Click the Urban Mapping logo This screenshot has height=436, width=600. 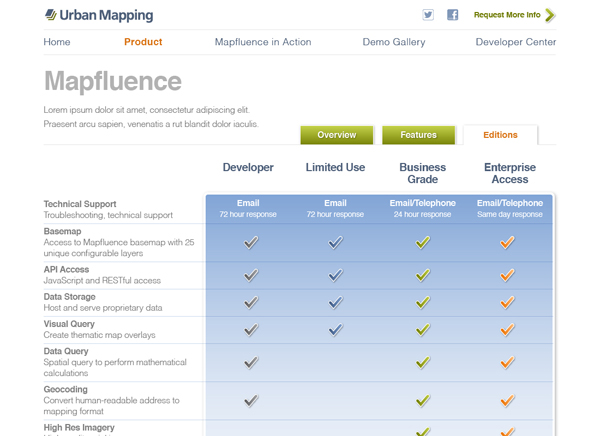(x=99, y=15)
